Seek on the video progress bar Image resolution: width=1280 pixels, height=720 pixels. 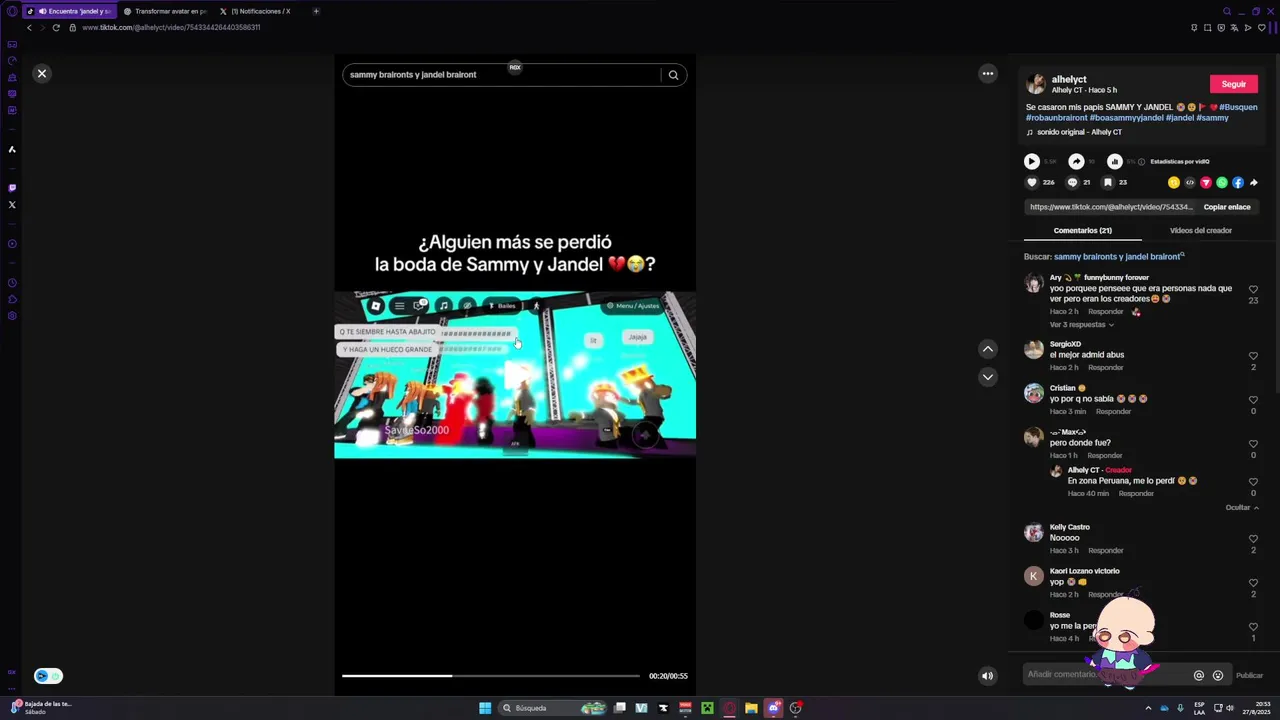tap(490, 676)
